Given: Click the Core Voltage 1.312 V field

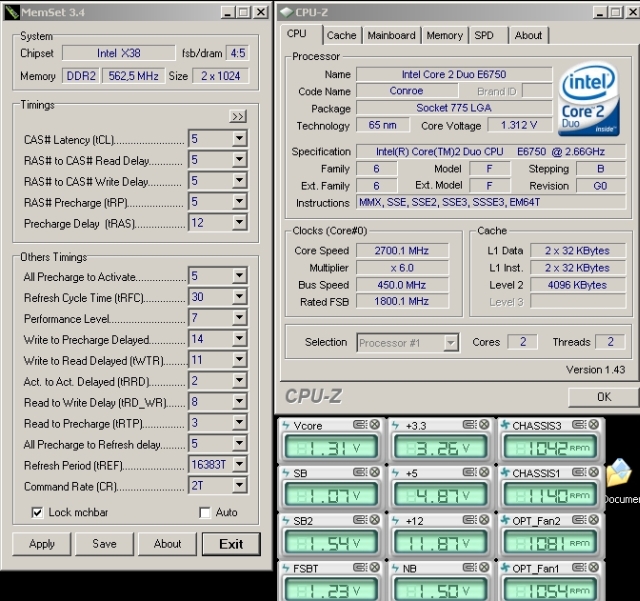Looking at the screenshot, I should coord(519,125).
